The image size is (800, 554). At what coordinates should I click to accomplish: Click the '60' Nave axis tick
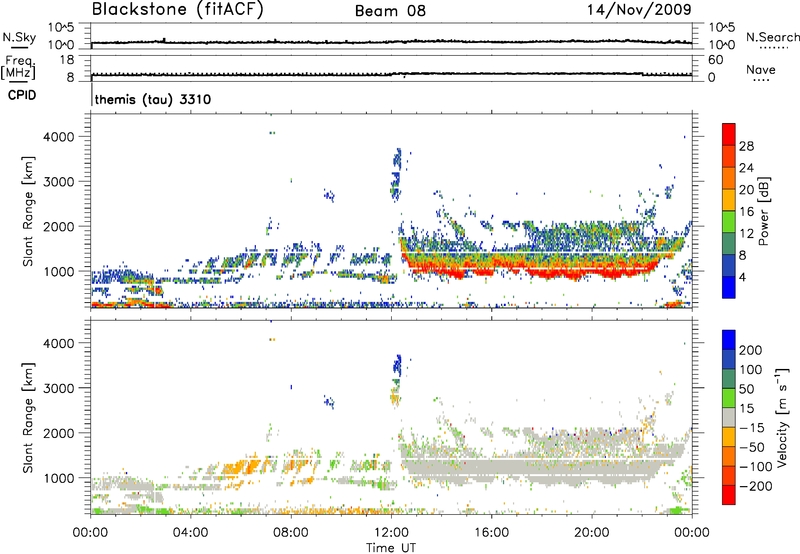click(x=715, y=60)
